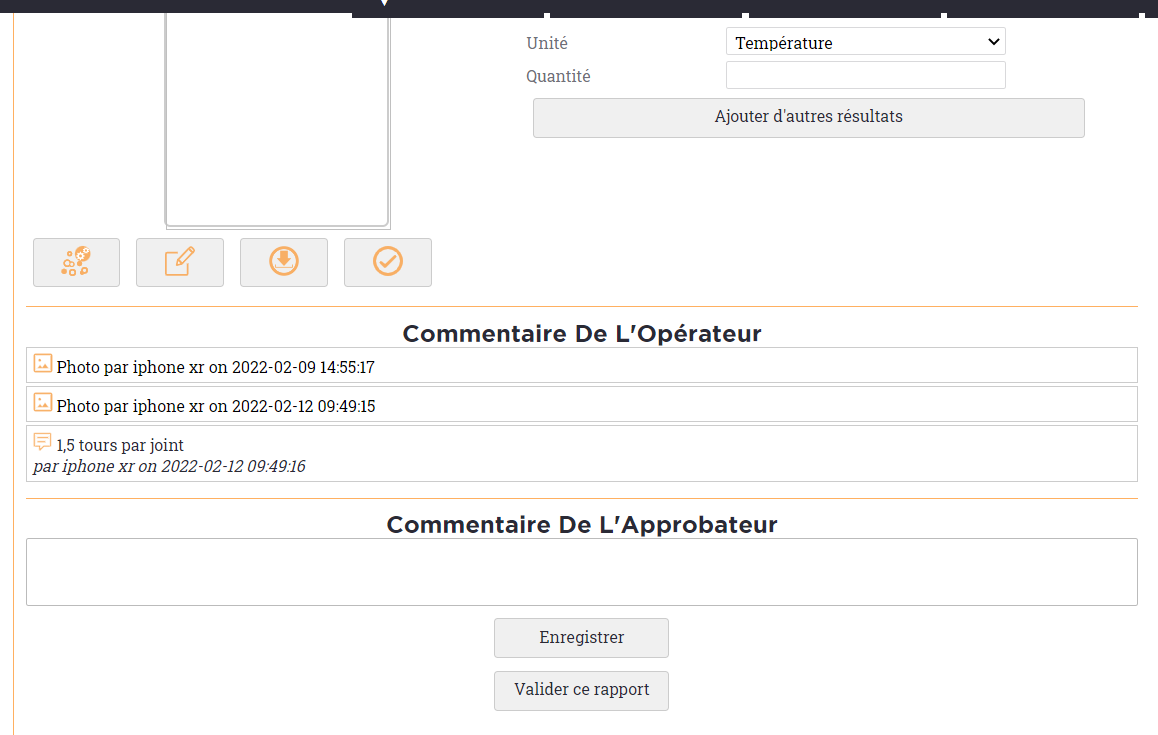Open the Unité dropdown showing Température
The image size is (1158, 735).
pyautogui.click(x=866, y=42)
